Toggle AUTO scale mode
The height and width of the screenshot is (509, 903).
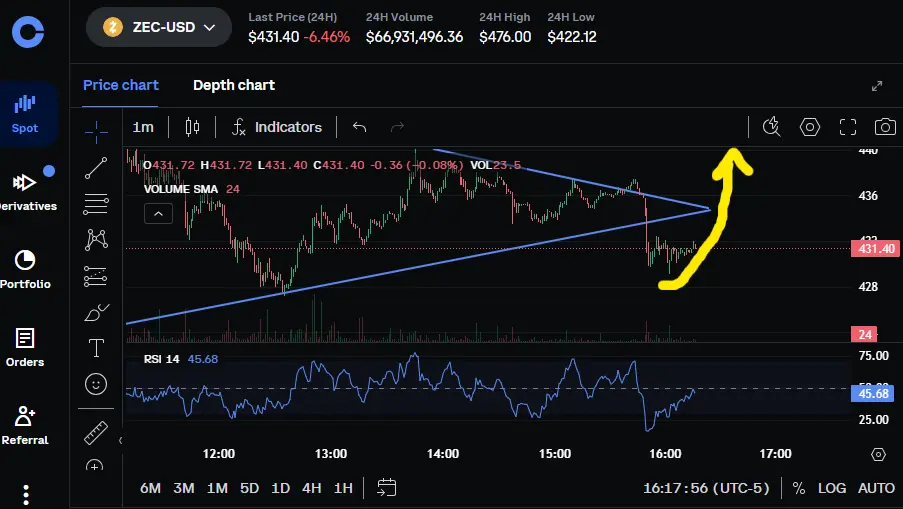pyautogui.click(x=877, y=488)
